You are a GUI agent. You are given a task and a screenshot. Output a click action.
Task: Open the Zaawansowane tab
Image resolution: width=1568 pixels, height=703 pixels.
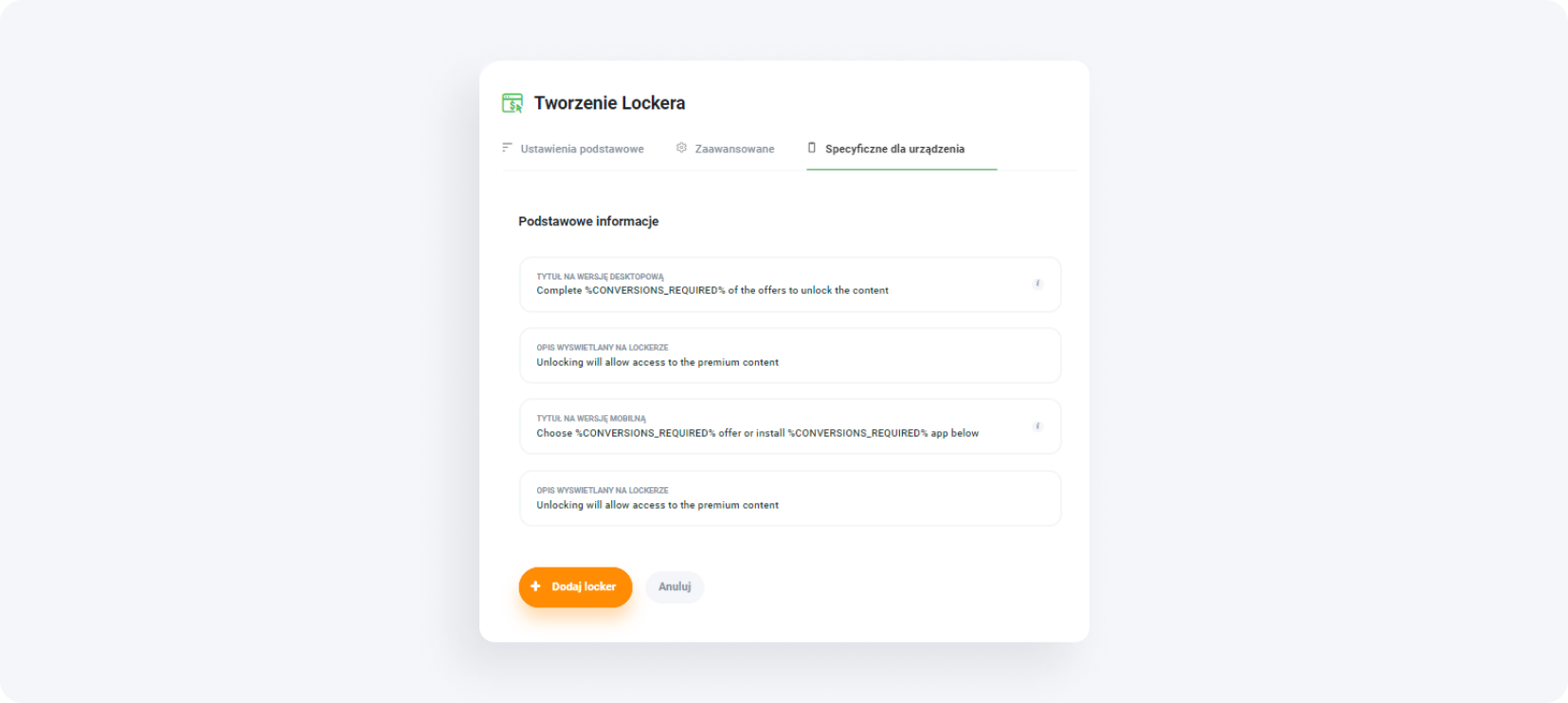[x=734, y=149]
